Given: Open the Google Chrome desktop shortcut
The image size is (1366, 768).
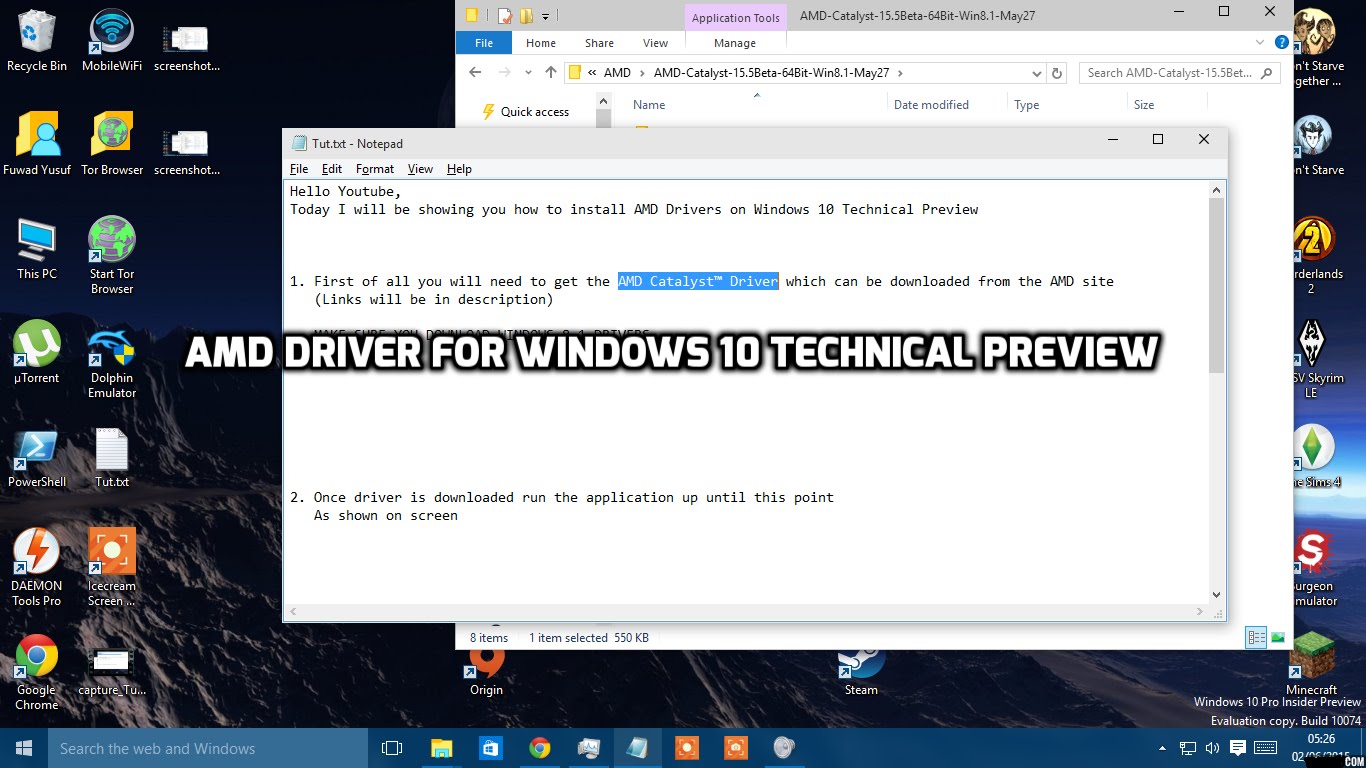Looking at the screenshot, I should (x=37, y=672).
